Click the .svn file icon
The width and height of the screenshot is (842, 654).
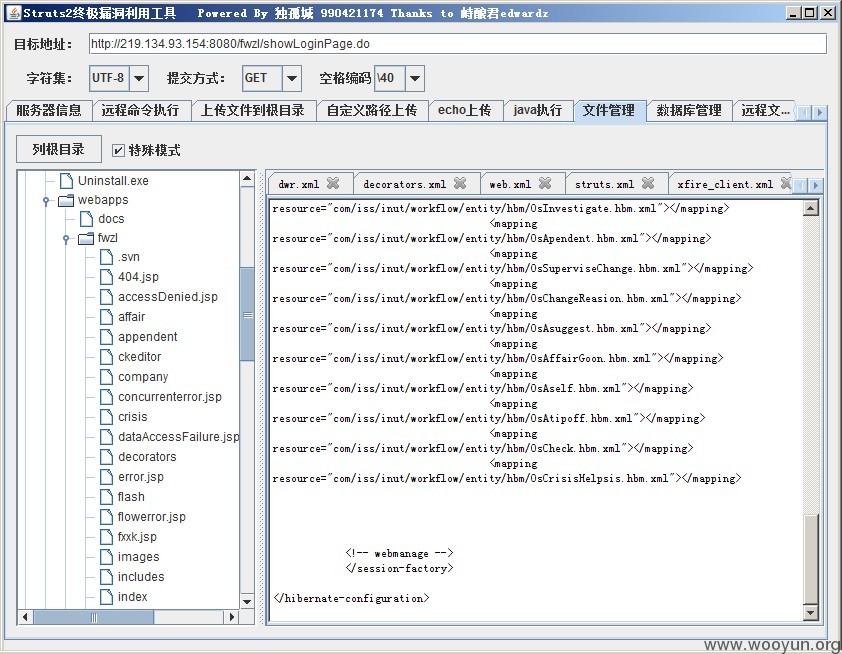tap(106, 257)
